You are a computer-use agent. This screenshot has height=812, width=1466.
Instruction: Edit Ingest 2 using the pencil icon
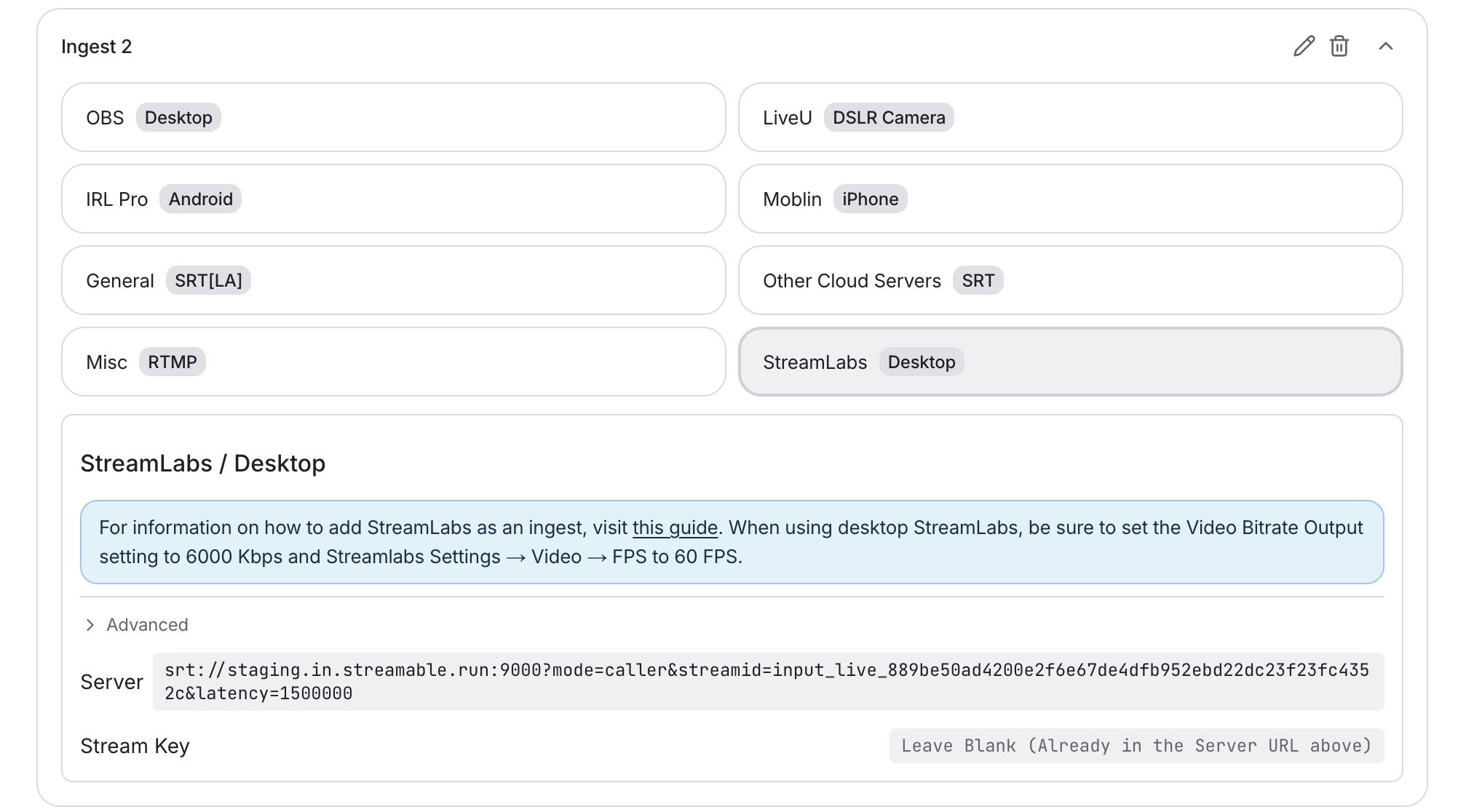1304,46
